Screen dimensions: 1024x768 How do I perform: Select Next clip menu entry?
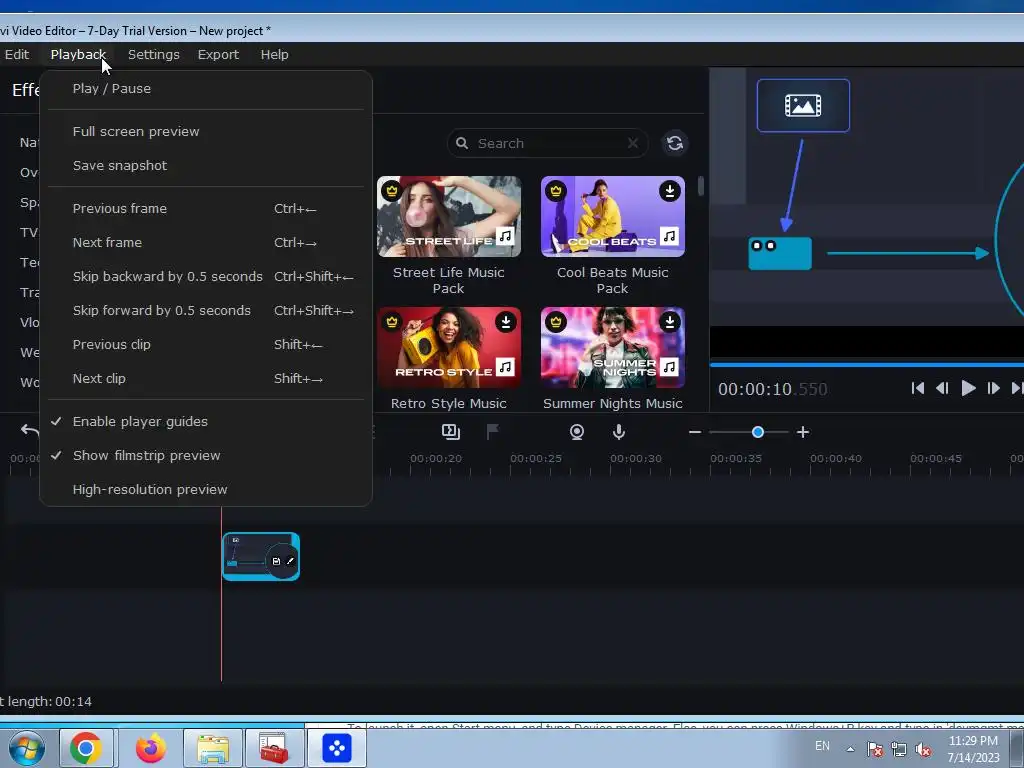(x=206, y=378)
